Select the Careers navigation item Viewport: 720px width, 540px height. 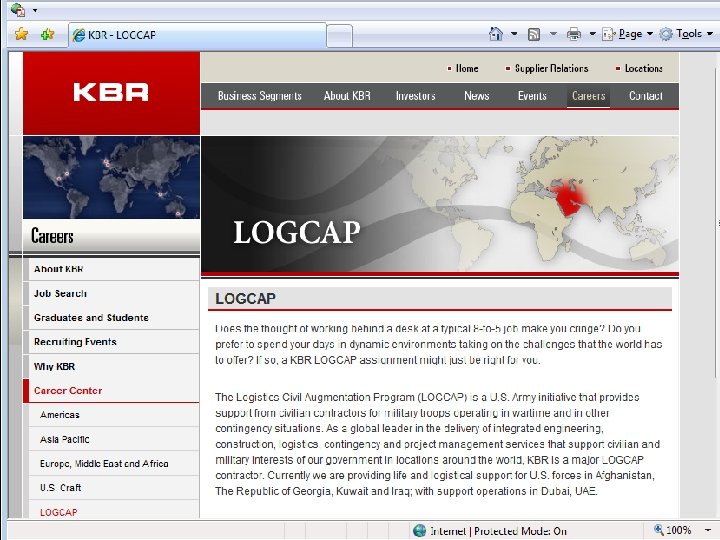click(588, 96)
